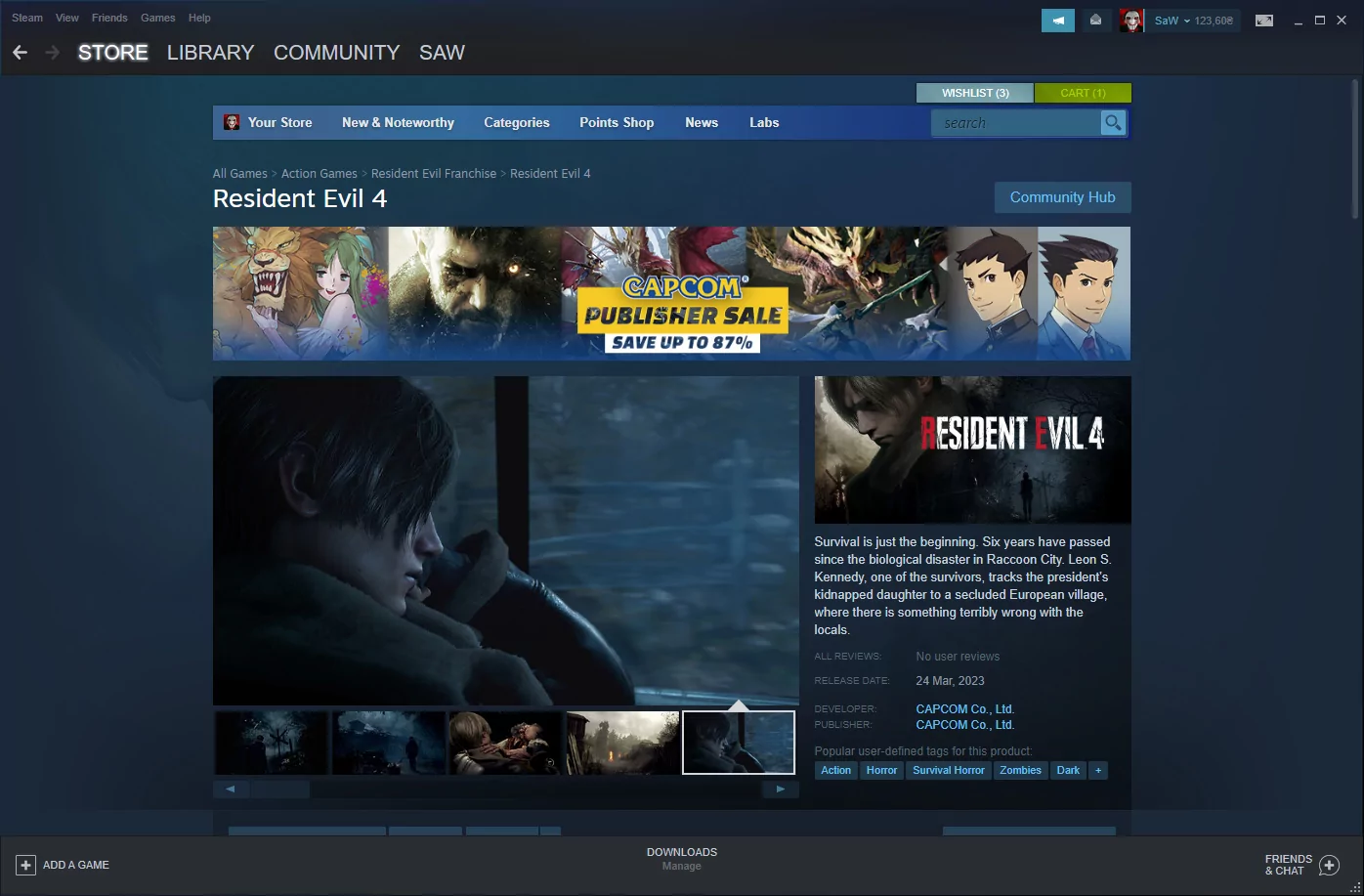
Task: Click the page vertical scrollbar
Action: tap(1354, 149)
